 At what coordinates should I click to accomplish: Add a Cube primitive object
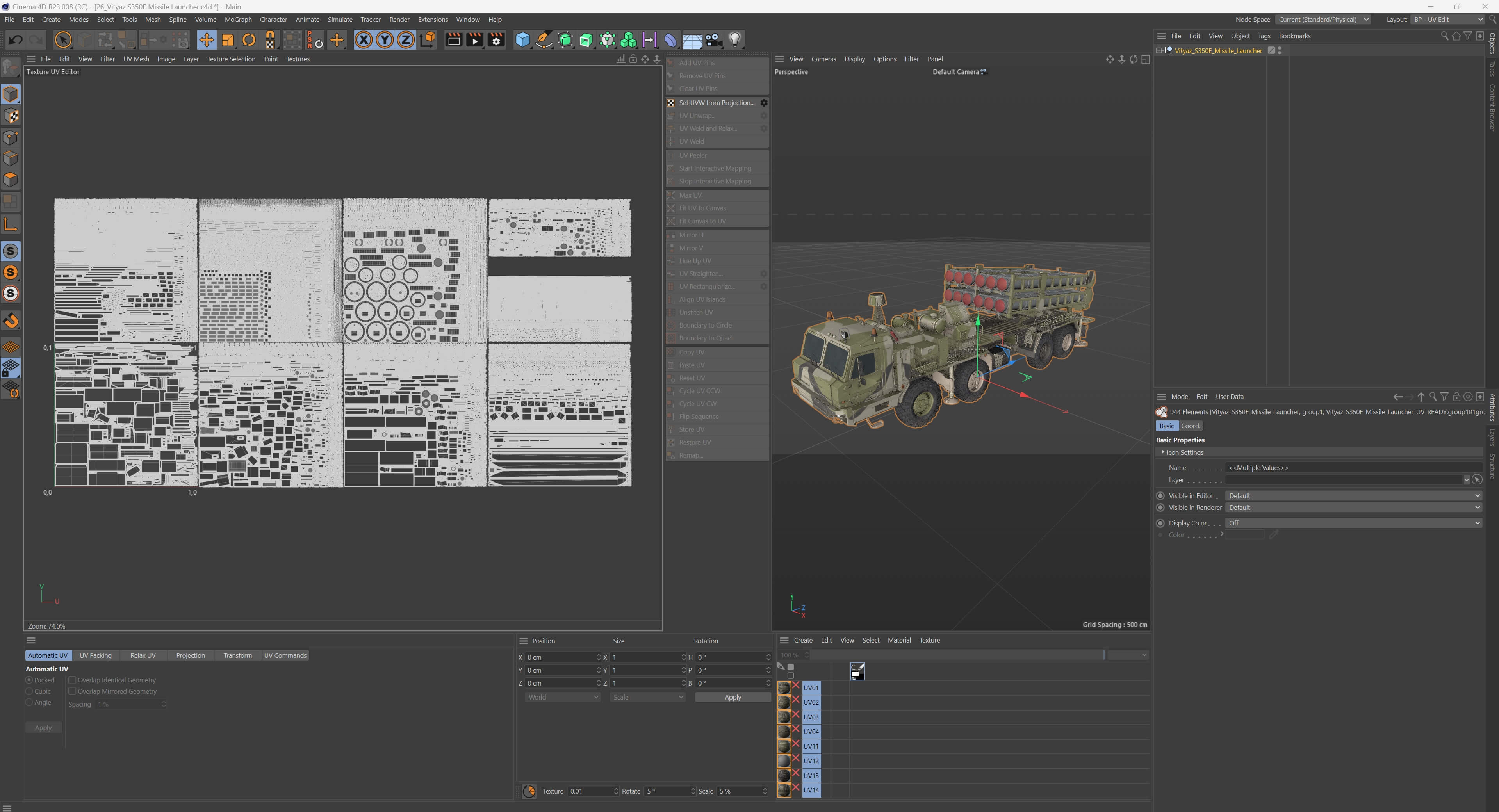coord(522,39)
